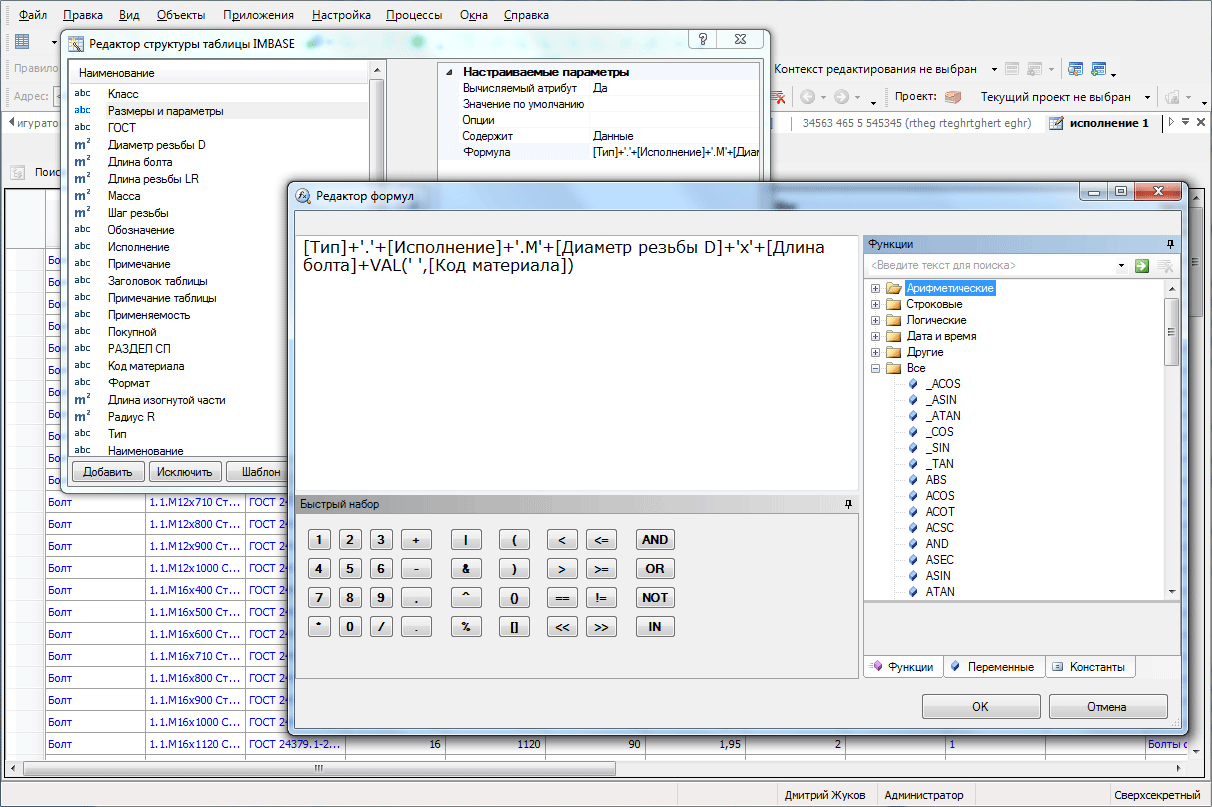Switch to the Переменные tab
The height and width of the screenshot is (807, 1212).
[x=992, y=667]
